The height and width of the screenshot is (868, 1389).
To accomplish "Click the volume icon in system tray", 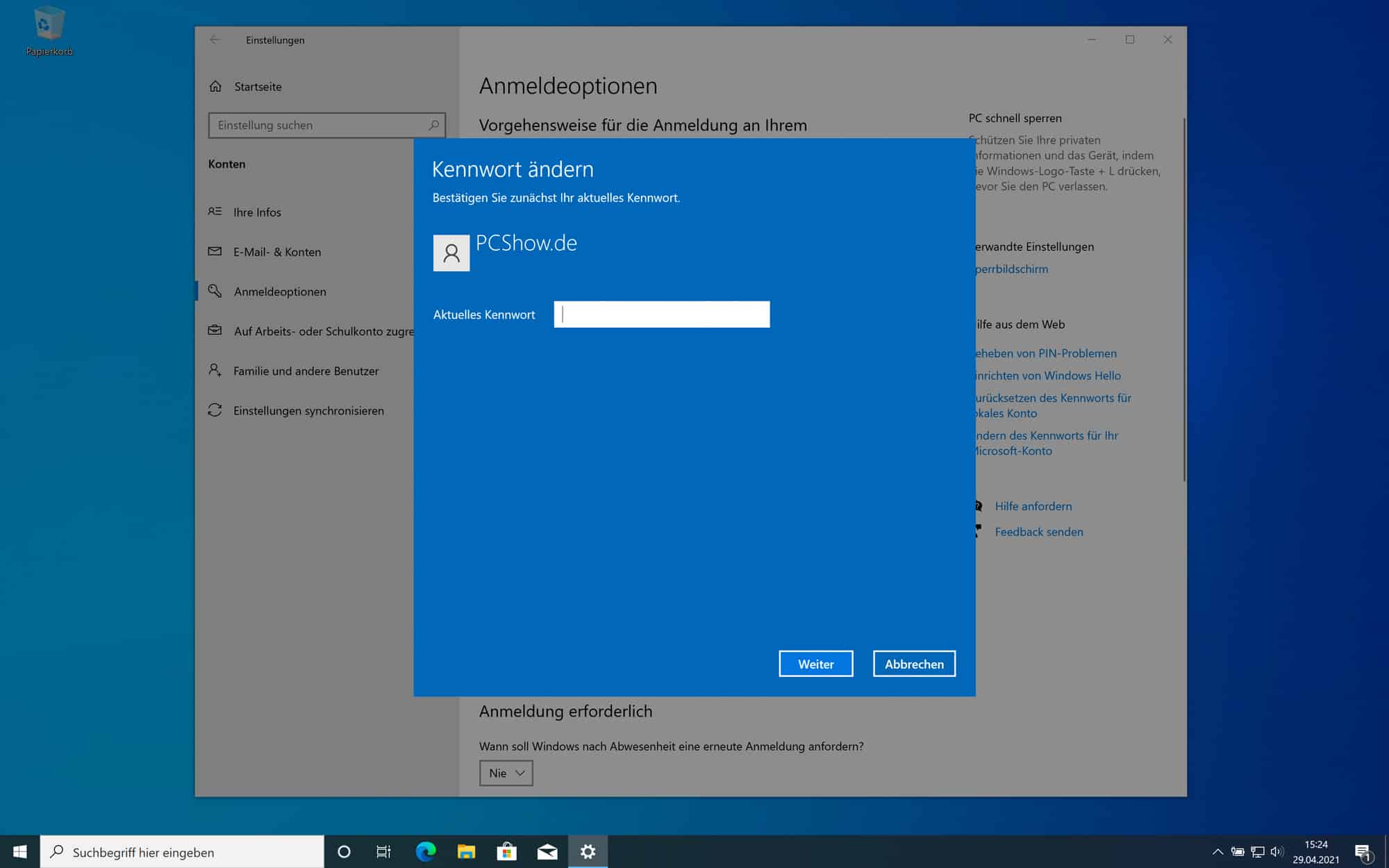I will click(1276, 851).
